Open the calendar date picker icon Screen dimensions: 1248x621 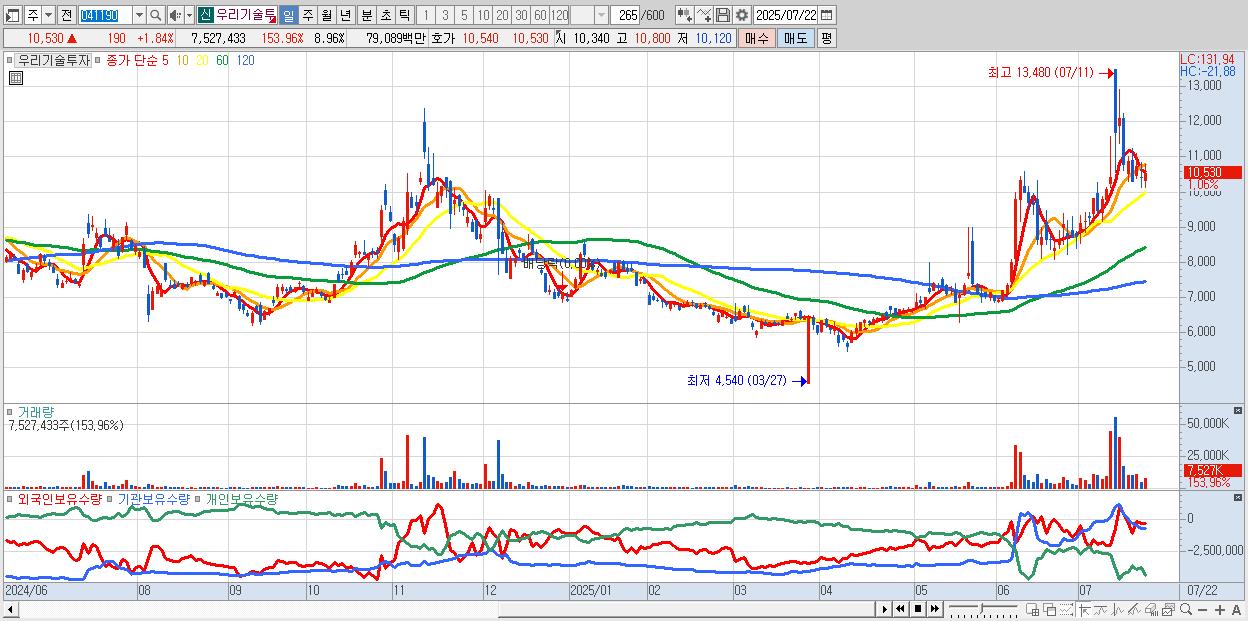pos(826,15)
